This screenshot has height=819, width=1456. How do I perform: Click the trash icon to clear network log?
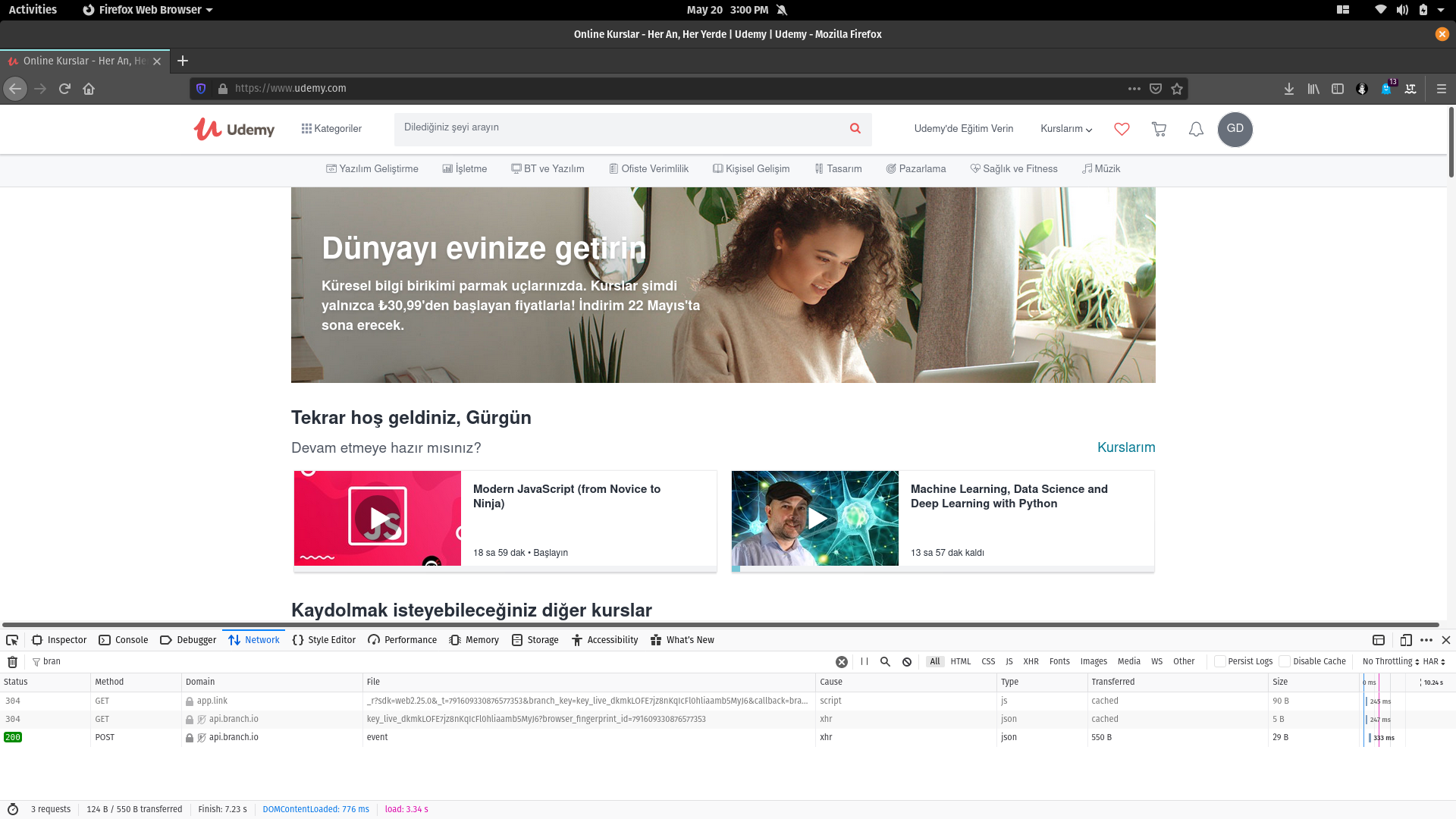pyautogui.click(x=12, y=661)
